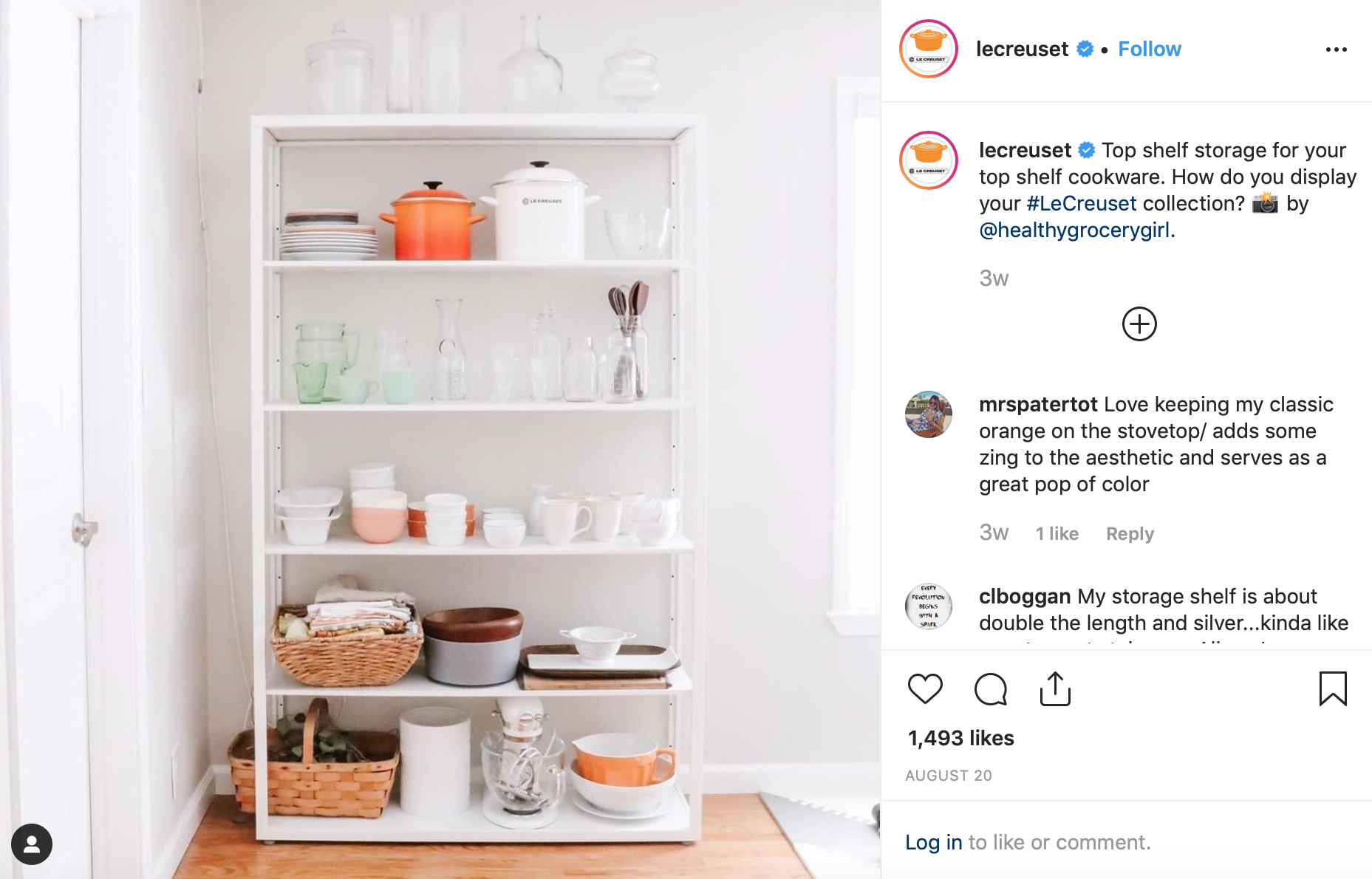Open the clboggan username link
This screenshot has height=879, width=1372.
[x=1025, y=596]
